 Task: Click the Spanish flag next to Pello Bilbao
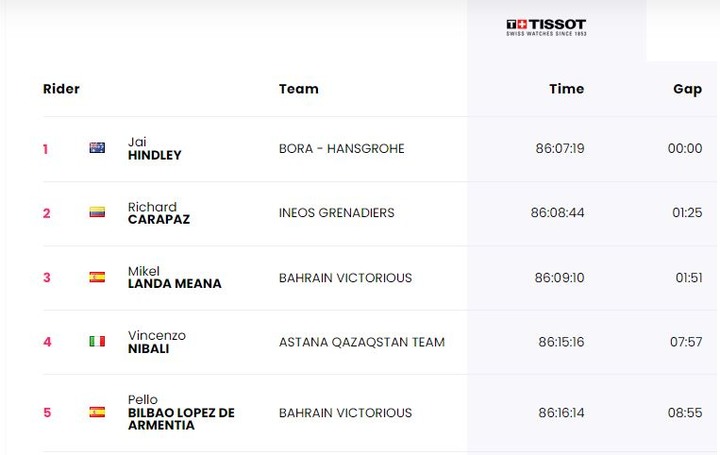click(97, 412)
